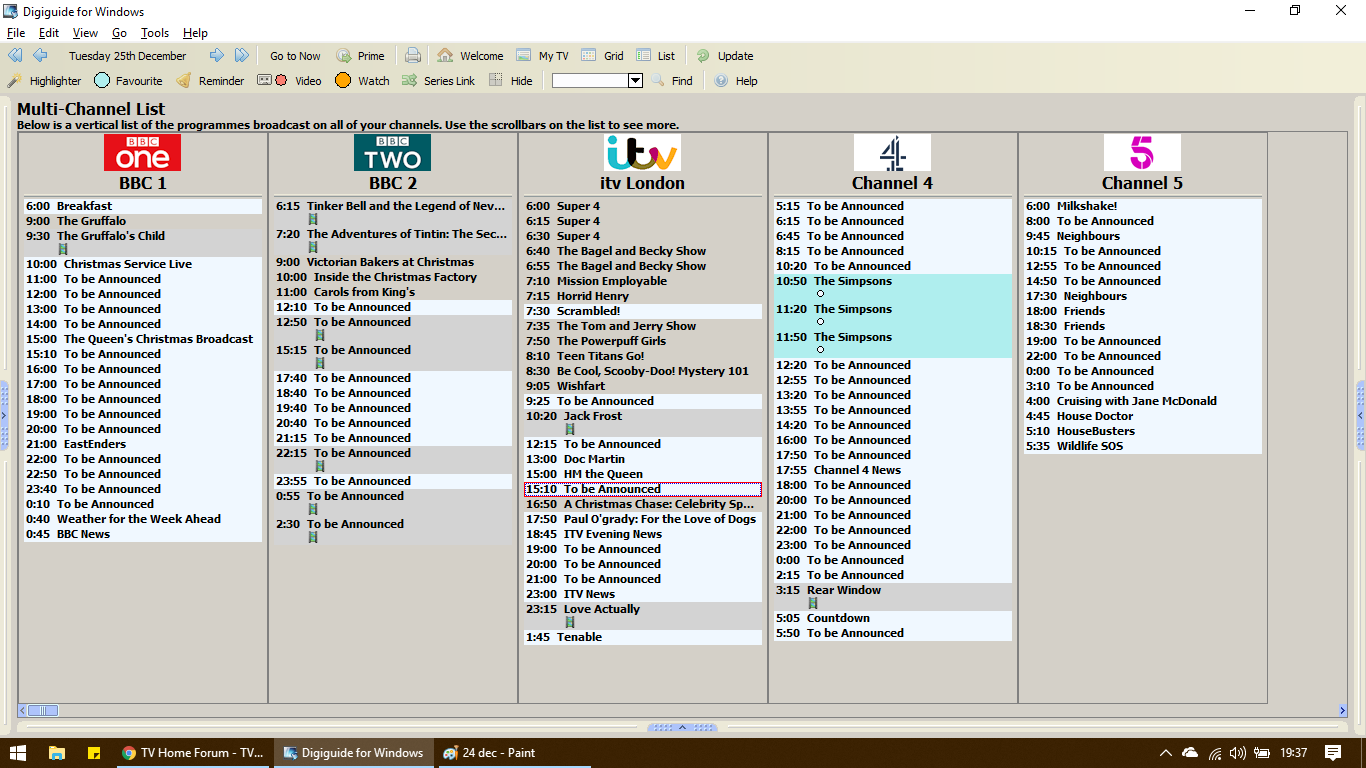Jump back a week with double-left arrow
1366x768 pixels.
[15, 56]
